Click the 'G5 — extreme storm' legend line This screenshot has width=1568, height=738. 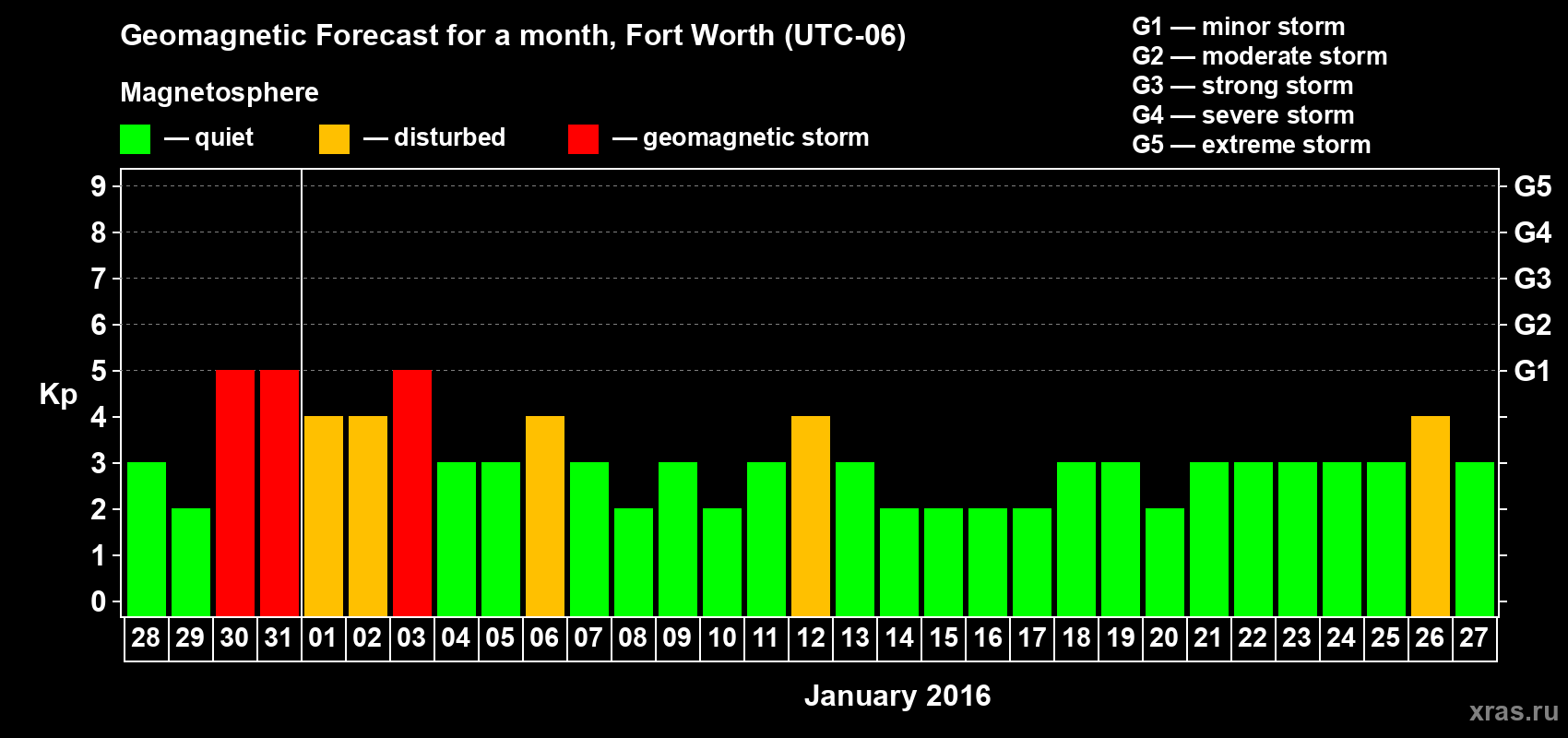pos(1252,145)
